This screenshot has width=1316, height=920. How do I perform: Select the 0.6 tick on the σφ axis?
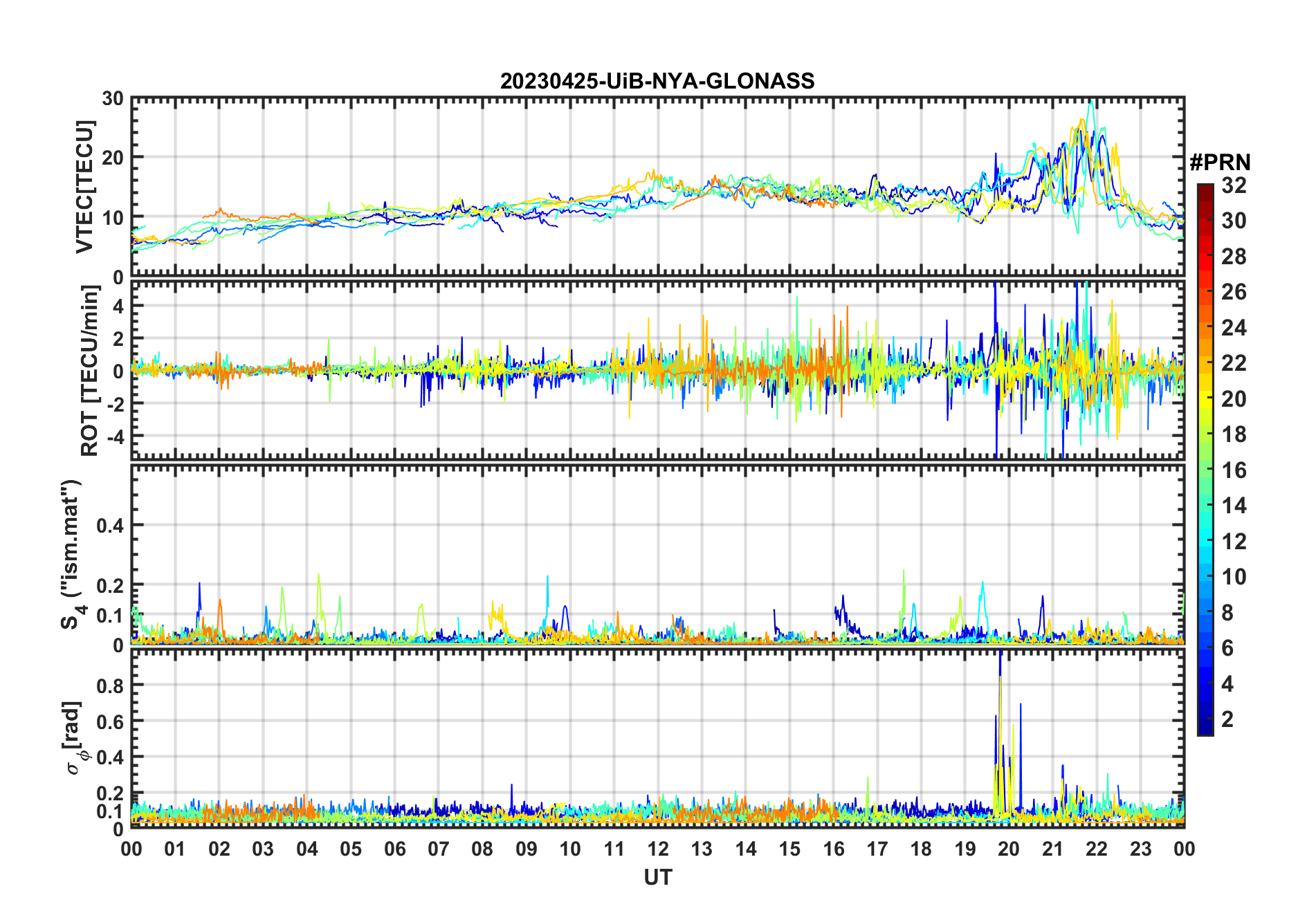(111, 721)
